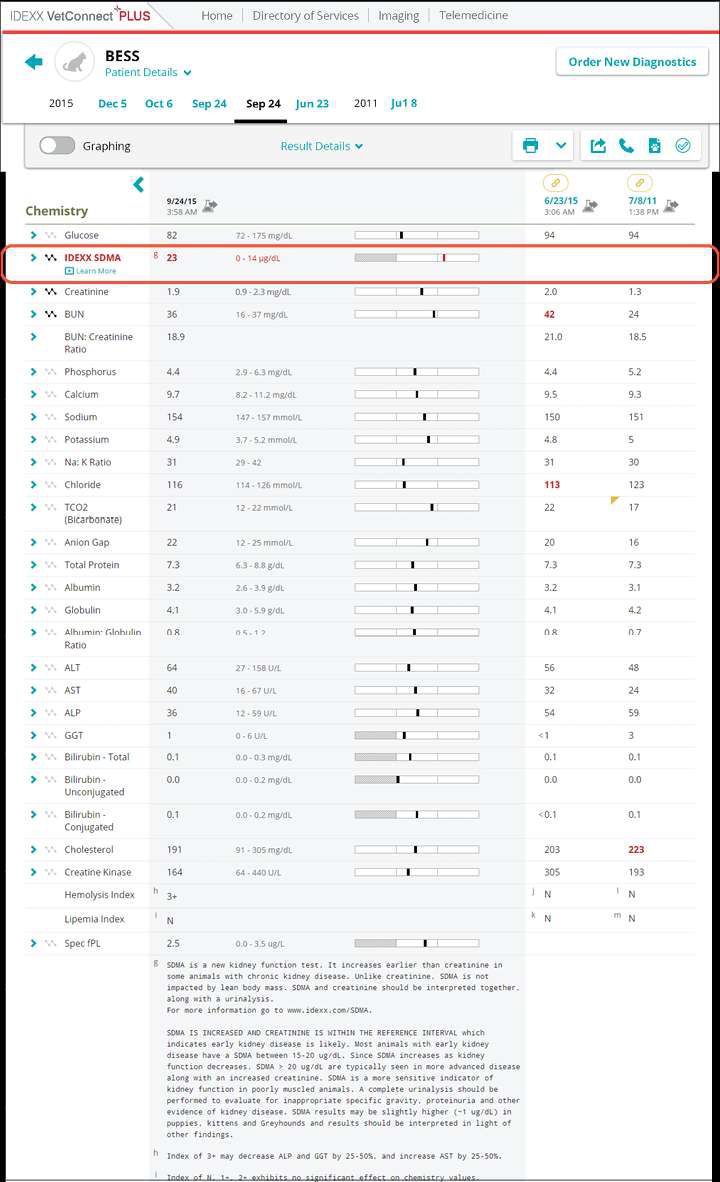Click the 6/23/15 results date link
Viewport: 720px width, 1182px height.
pyautogui.click(x=561, y=201)
